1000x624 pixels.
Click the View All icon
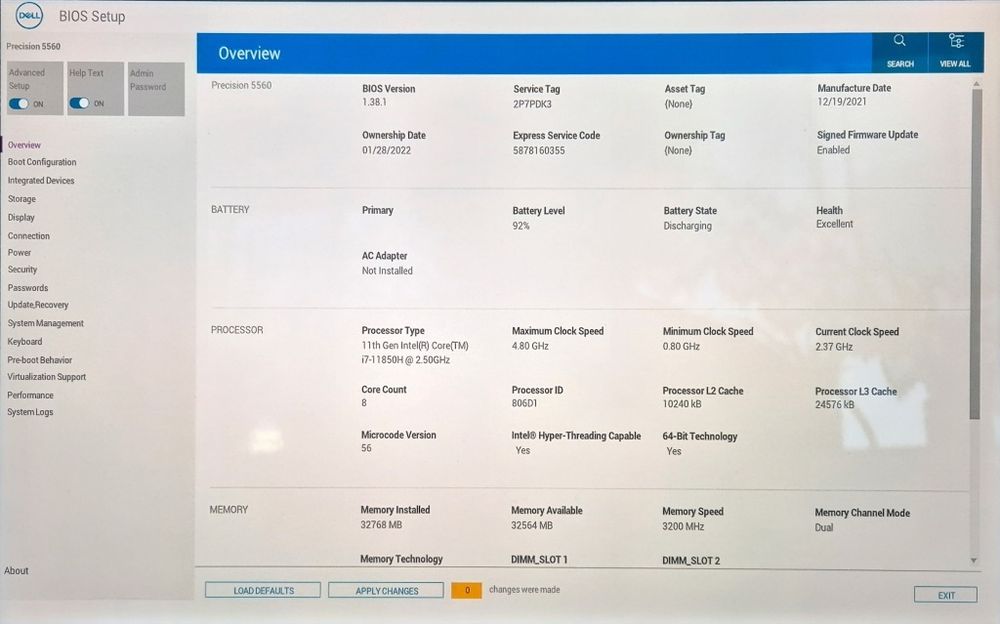(x=955, y=41)
